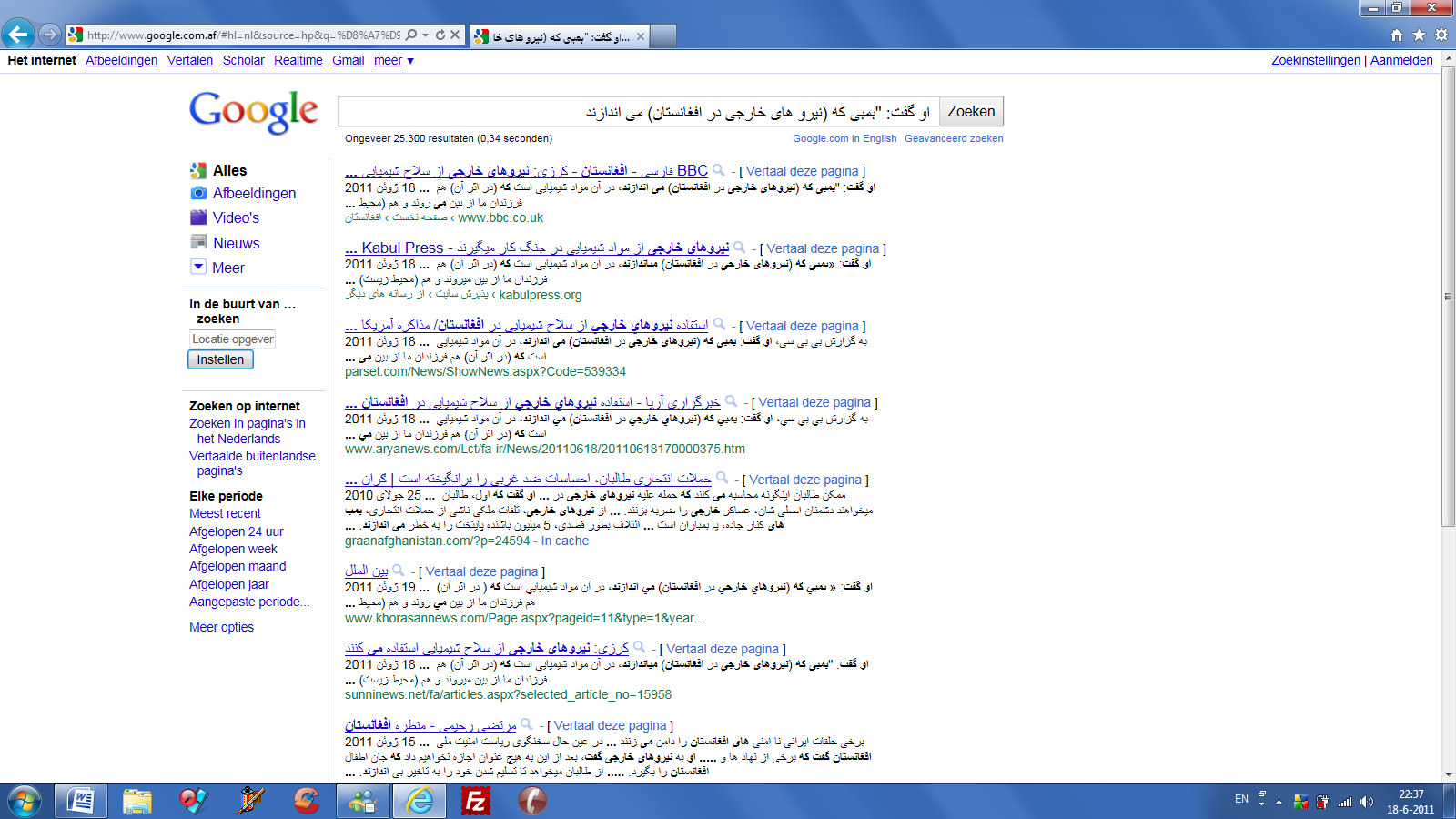Screen dimensions: 1456x819
Task: Open Gmail in the top navigation
Action: pyautogui.click(x=349, y=60)
